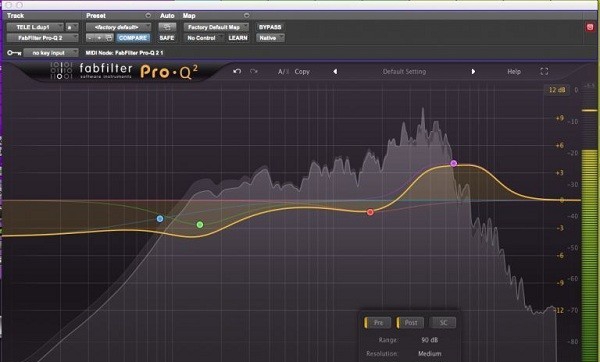600x362 pixels.
Task: Toggle the SC sidechain analyzer
Action: tap(443, 323)
